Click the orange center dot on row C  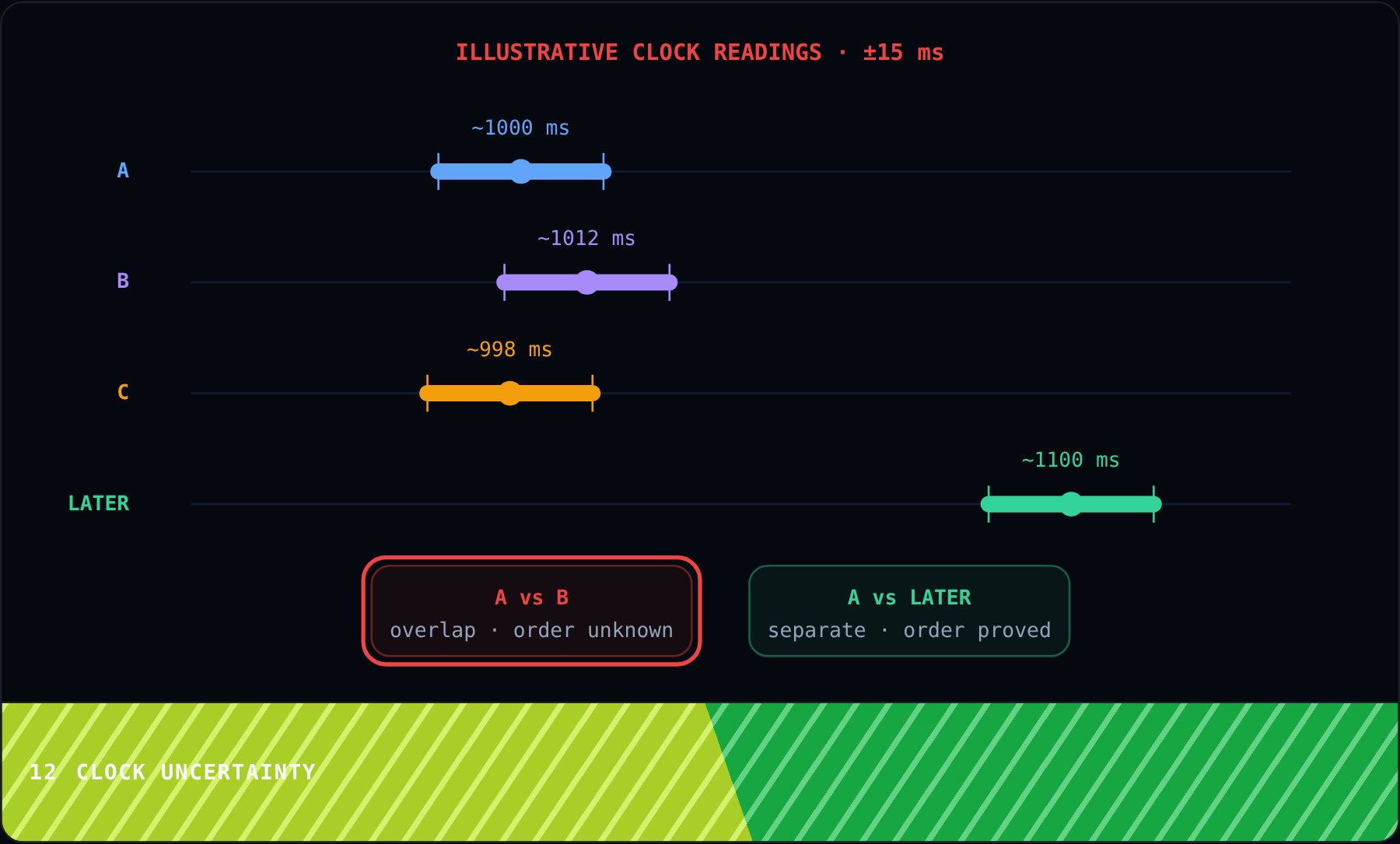click(x=509, y=393)
